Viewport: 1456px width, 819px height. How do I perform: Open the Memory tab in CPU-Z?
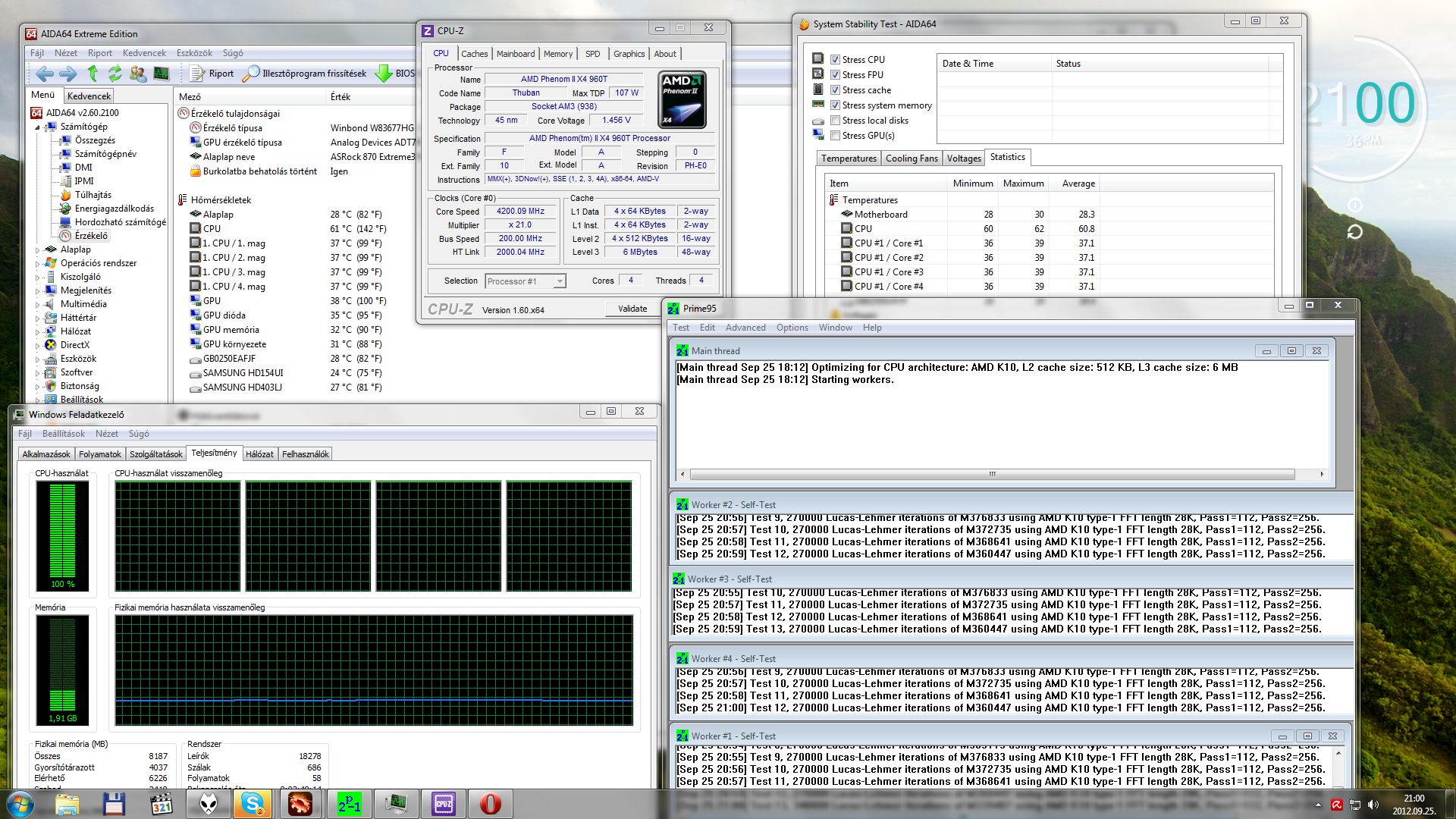pos(558,54)
